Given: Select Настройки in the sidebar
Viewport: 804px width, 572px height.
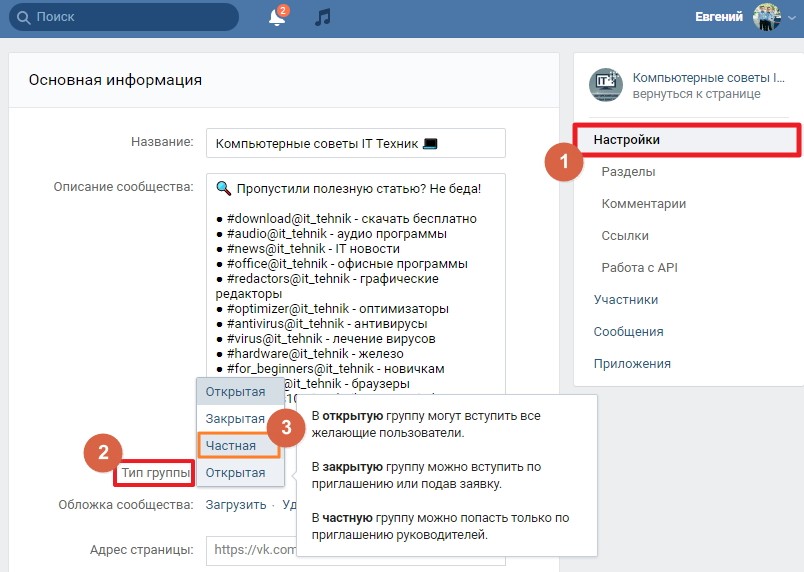Looking at the screenshot, I should 687,139.
